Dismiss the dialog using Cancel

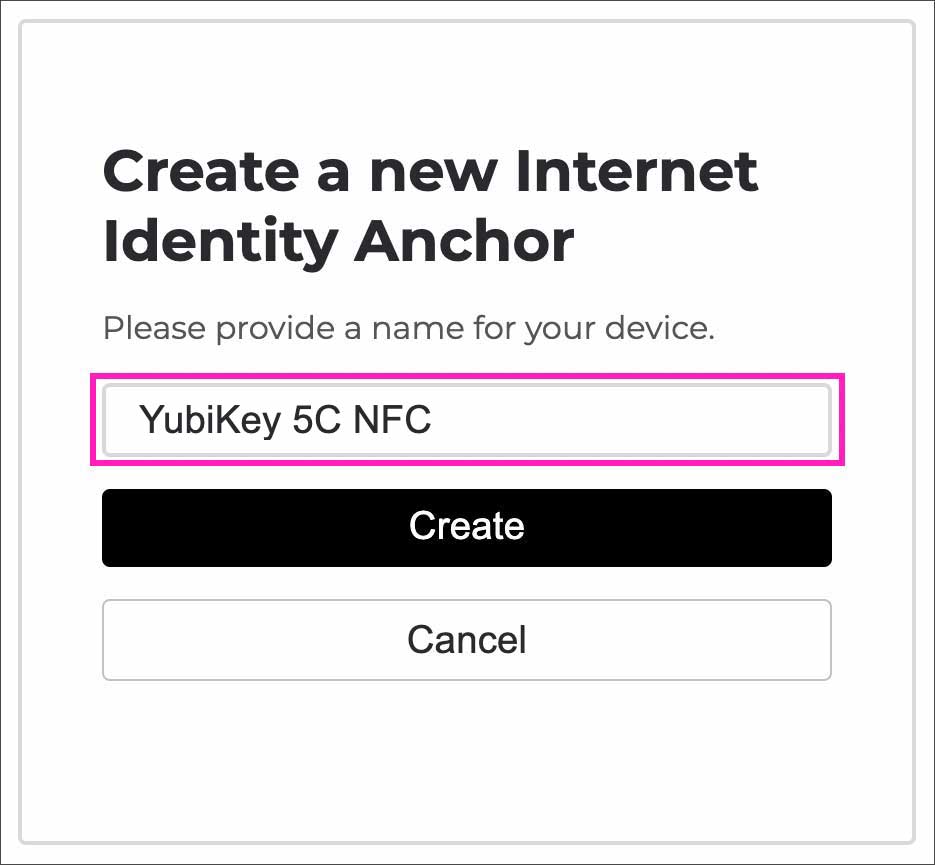coord(467,640)
